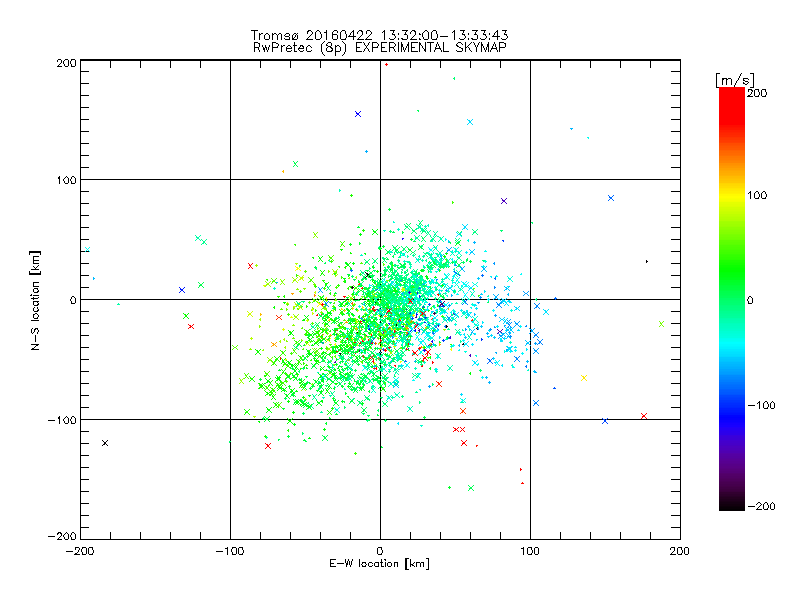This screenshot has height=600, width=800.
Task: Select the isolated black X marker near -185 km E-W
Action: (105, 443)
